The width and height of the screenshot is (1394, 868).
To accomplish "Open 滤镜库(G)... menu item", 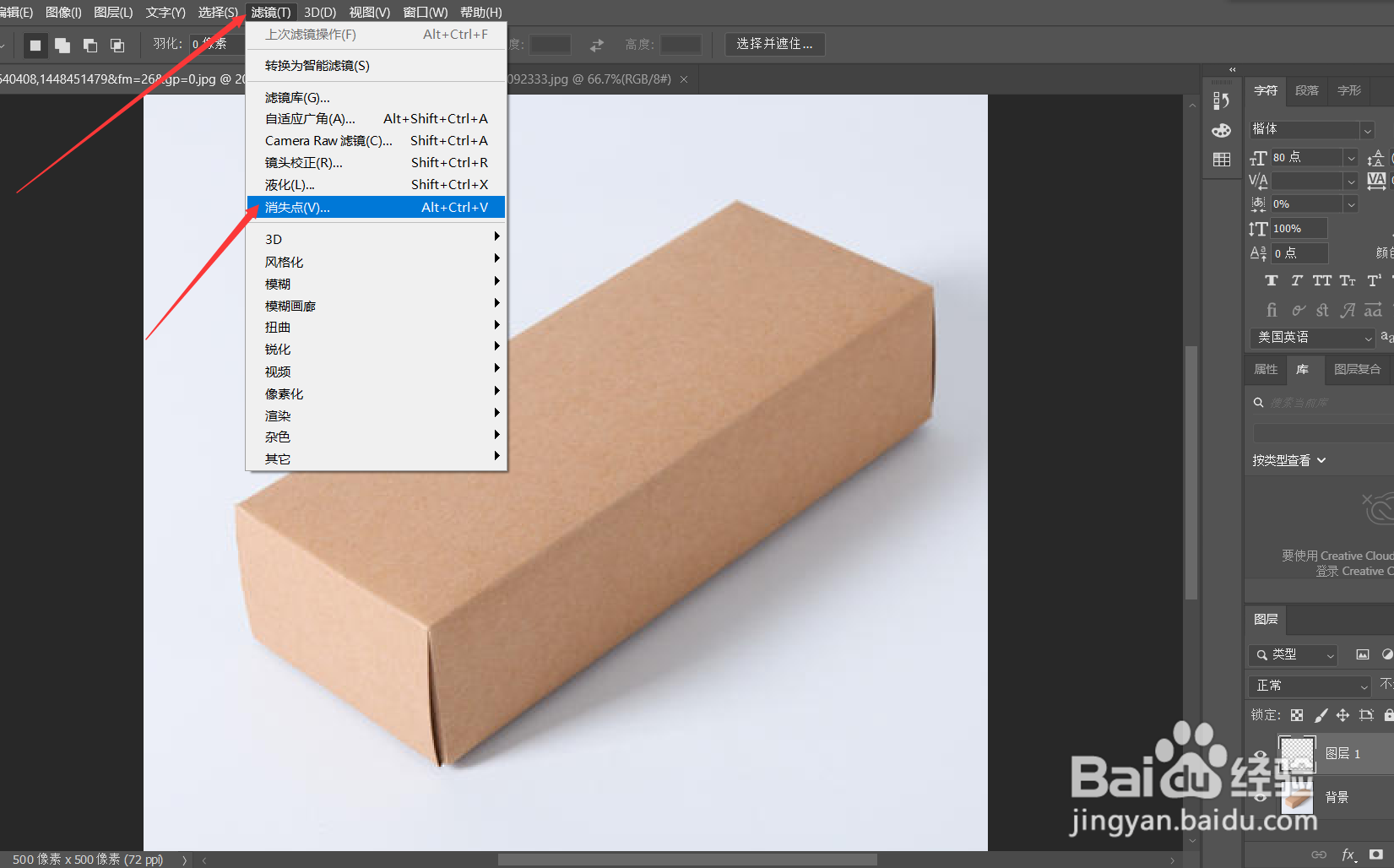I will click(377, 98).
